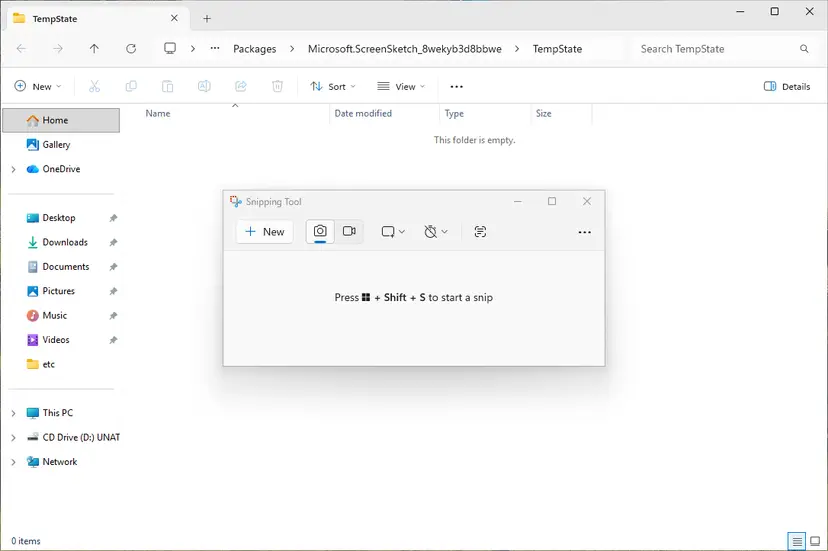Click the Paste clipboard icon
Viewport: 828px width, 551px height.
click(x=167, y=86)
